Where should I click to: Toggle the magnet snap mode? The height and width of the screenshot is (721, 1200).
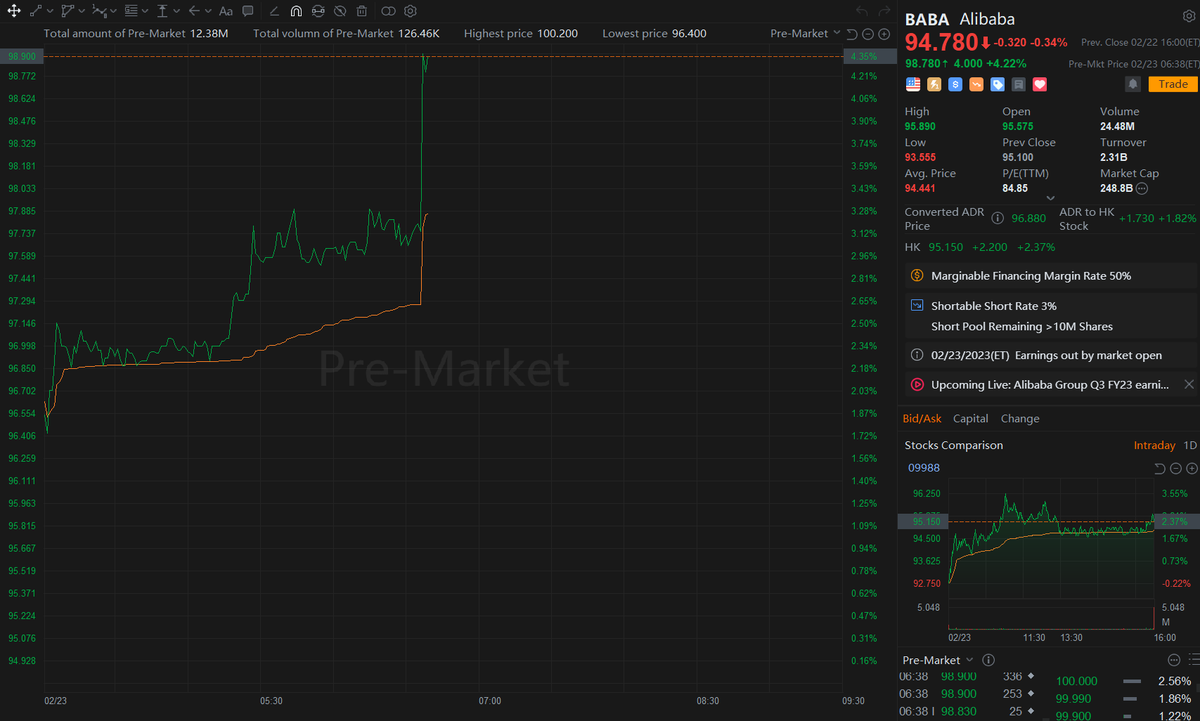point(296,11)
